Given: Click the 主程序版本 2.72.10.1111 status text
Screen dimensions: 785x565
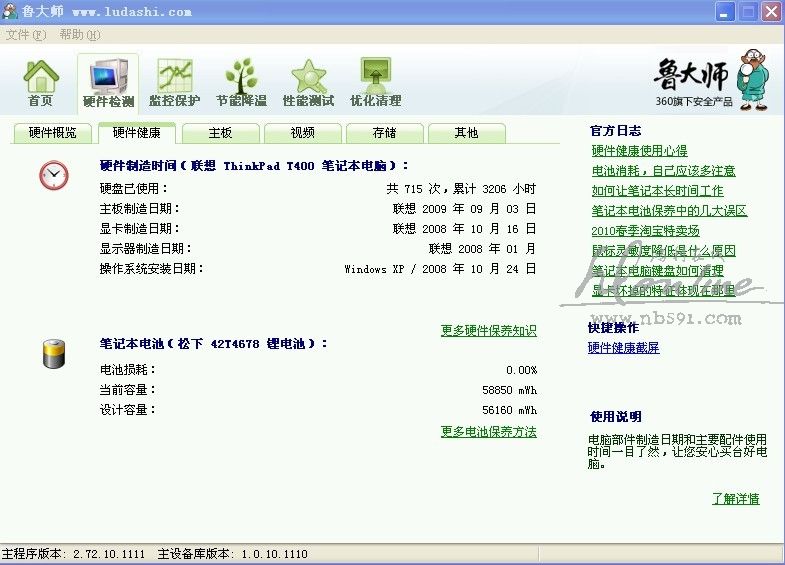Looking at the screenshot, I should coord(74,554).
